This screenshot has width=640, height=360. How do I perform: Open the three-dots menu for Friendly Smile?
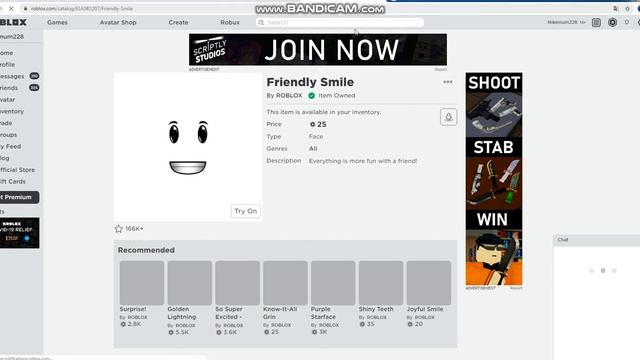448,82
